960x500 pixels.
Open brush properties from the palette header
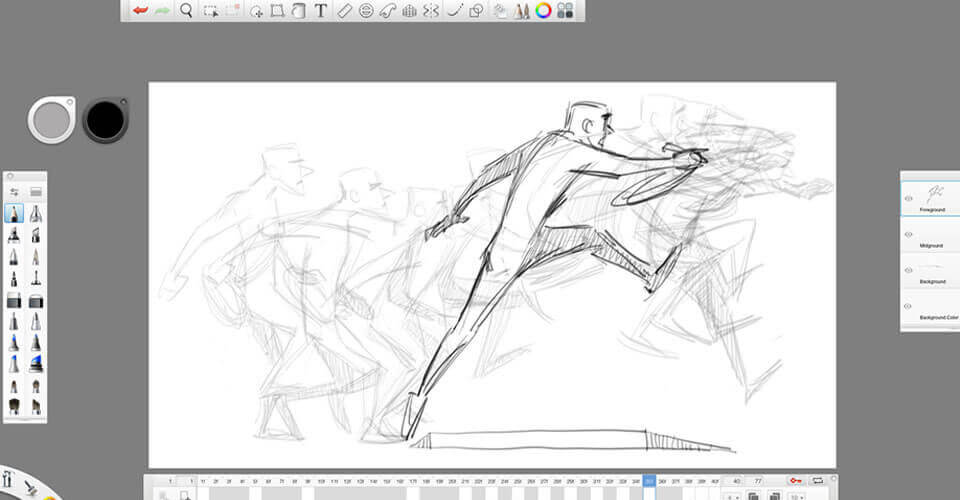tap(15, 191)
